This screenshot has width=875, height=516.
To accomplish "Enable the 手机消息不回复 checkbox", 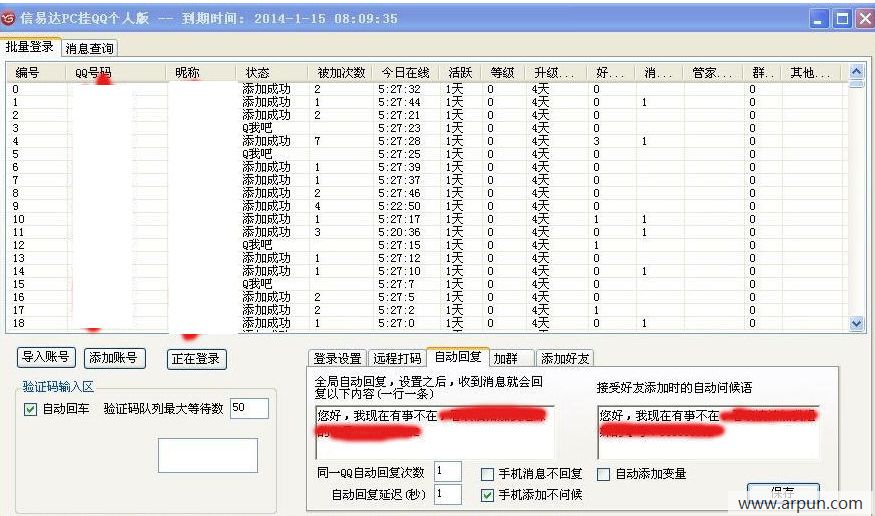I will pos(487,474).
